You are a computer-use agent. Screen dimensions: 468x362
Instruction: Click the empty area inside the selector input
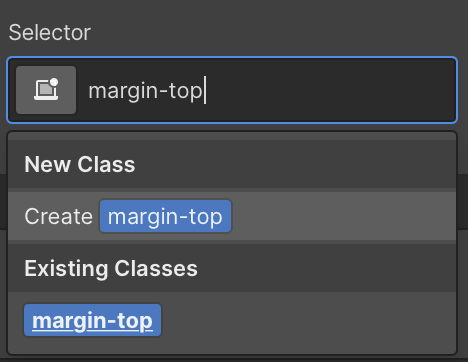pos(330,90)
